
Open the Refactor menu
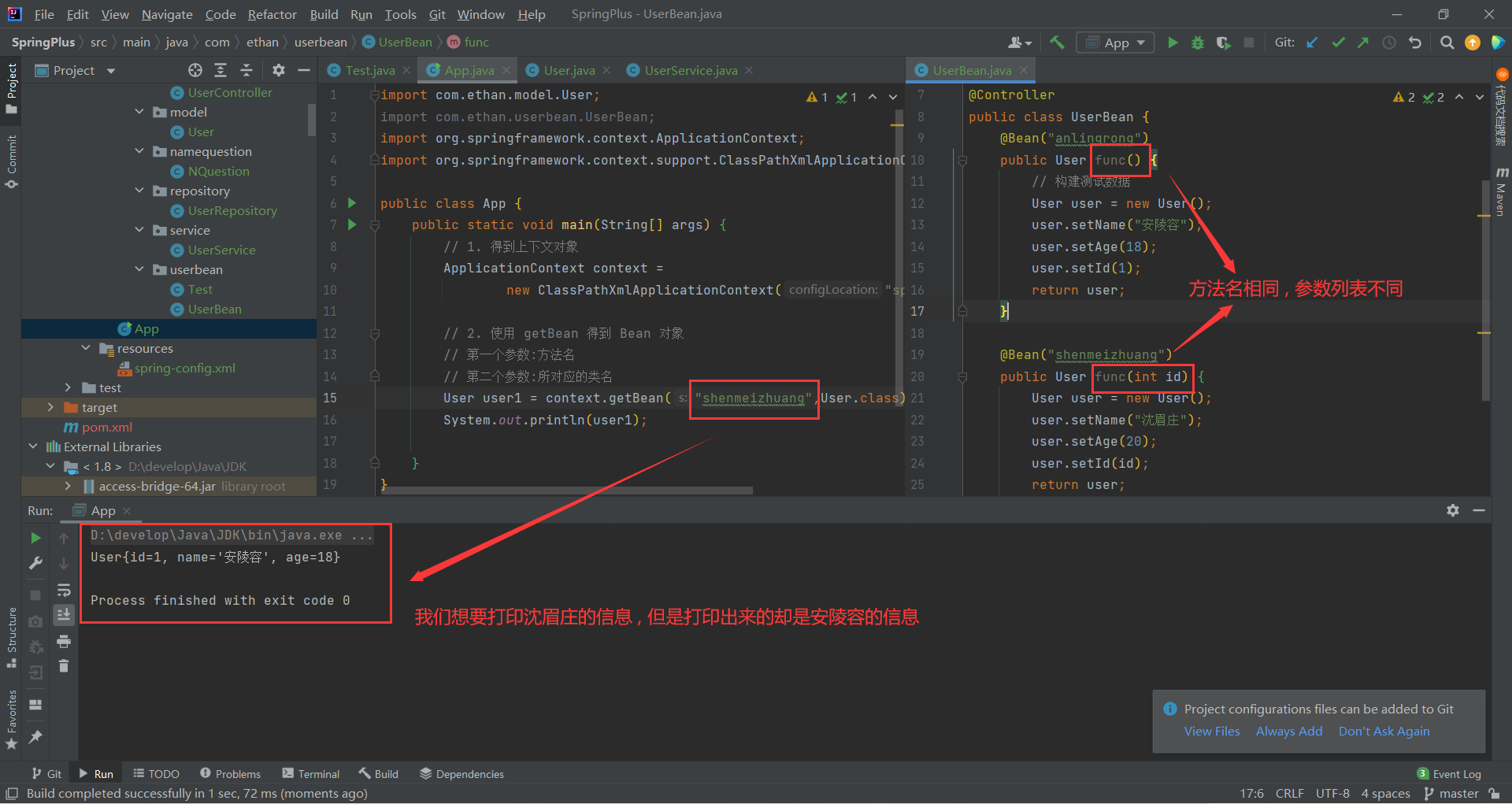272,14
